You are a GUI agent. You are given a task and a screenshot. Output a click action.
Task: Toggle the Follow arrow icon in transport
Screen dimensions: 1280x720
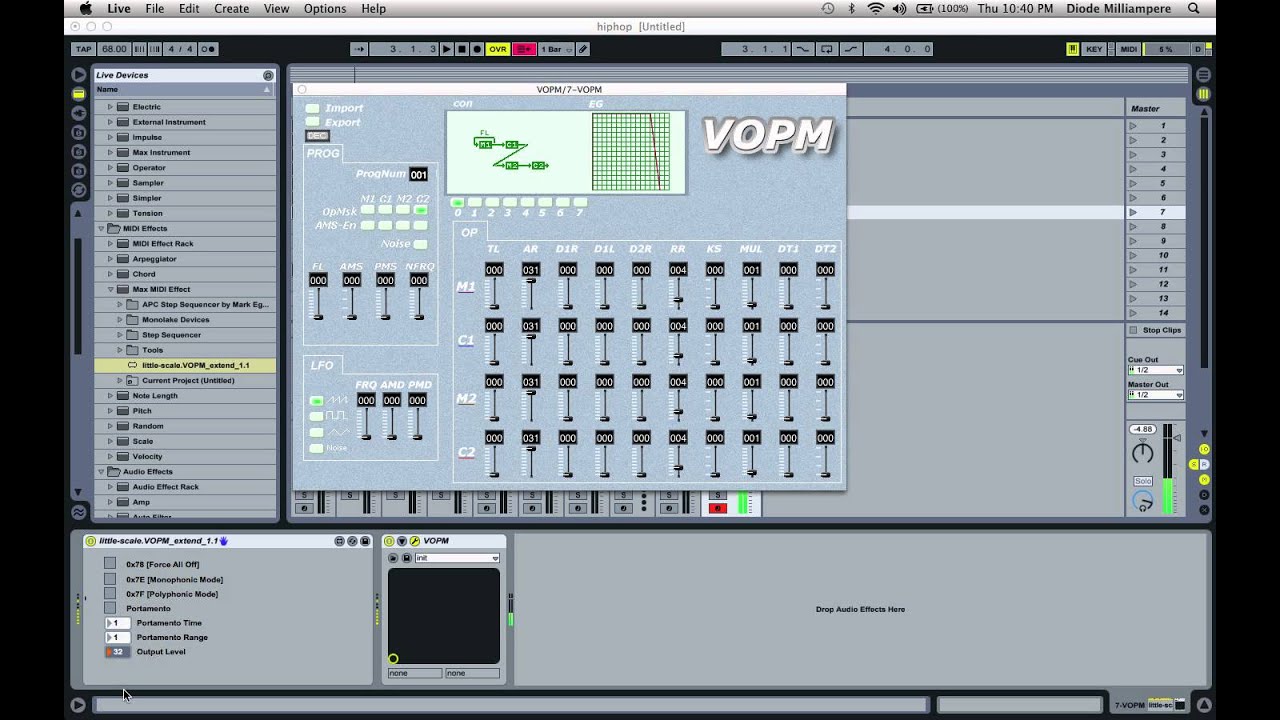pyautogui.click(x=359, y=49)
